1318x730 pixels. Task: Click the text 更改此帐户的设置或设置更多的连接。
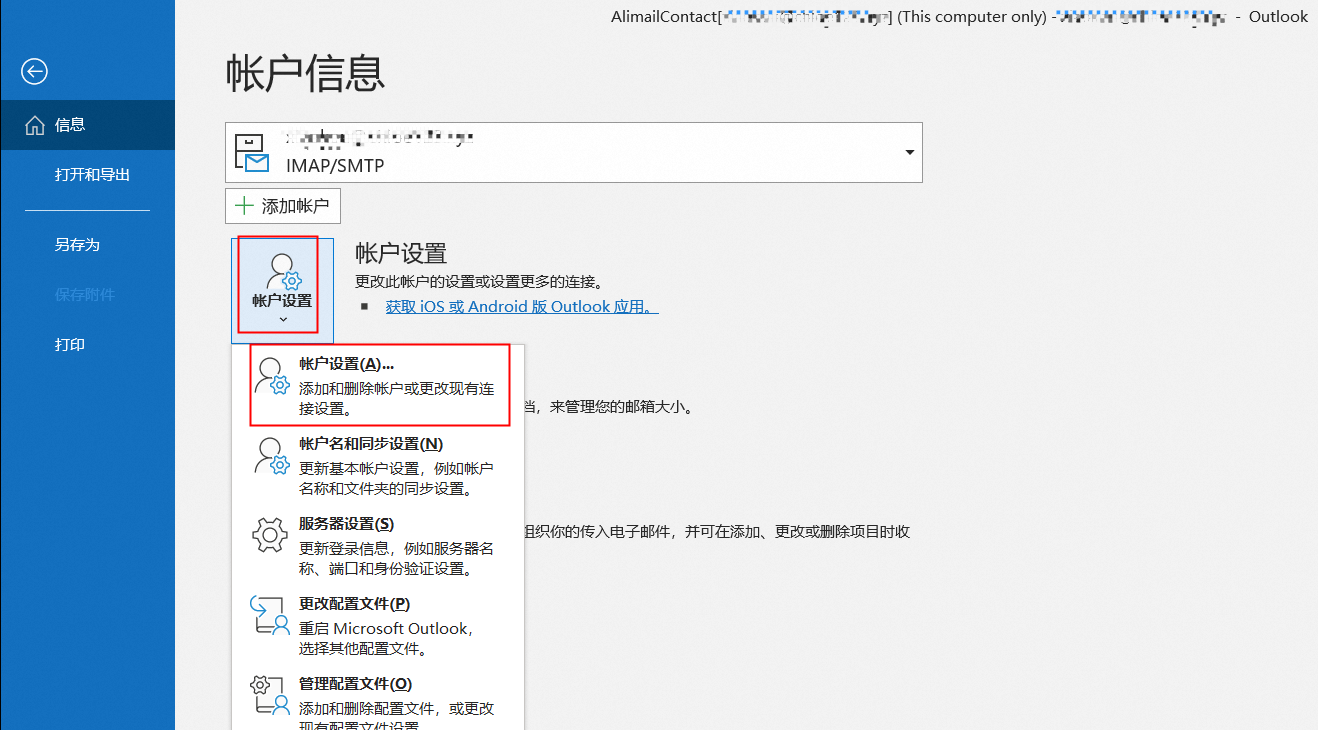tap(479, 282)
